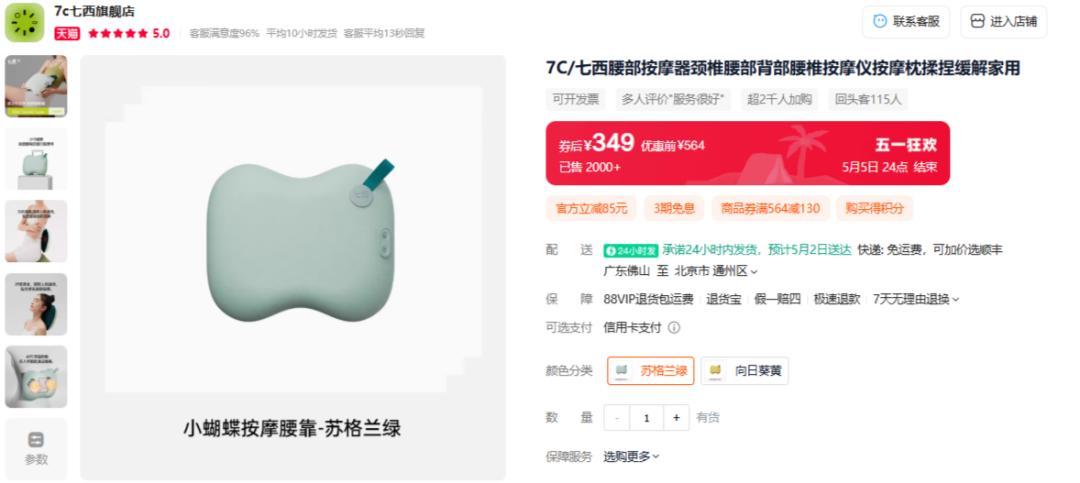Click the quantity input field
The image size is (1080, 483).
click(x=647, y=418)
